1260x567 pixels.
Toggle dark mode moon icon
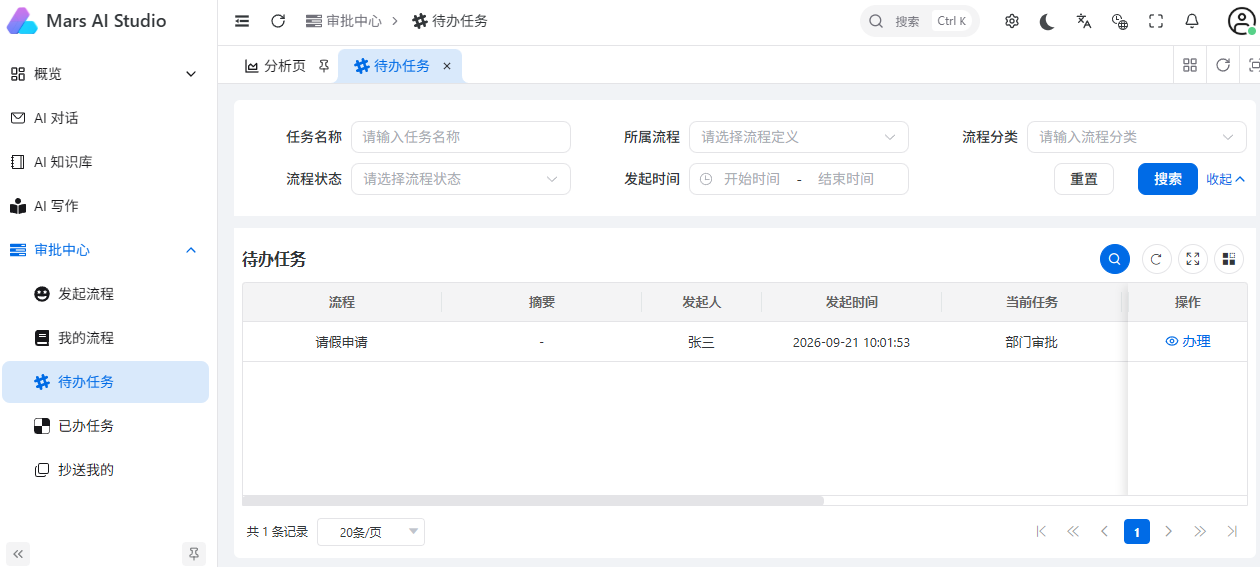(1047, 21)
